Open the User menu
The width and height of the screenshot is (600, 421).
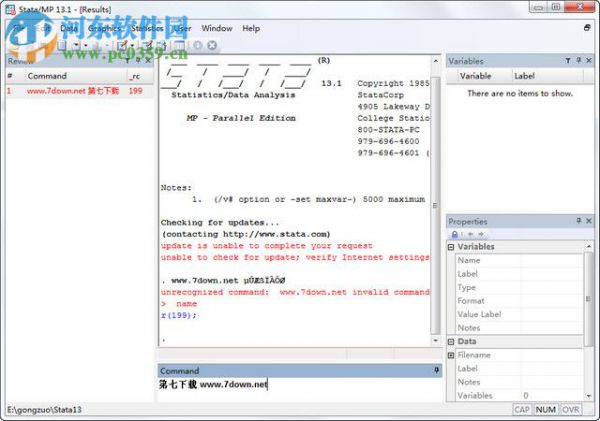pyautogui.click(x=183, y=28)
